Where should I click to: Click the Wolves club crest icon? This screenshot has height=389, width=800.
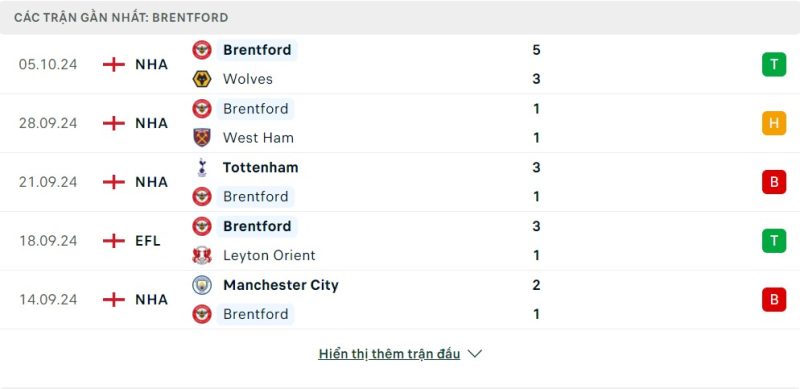point(202,79)
